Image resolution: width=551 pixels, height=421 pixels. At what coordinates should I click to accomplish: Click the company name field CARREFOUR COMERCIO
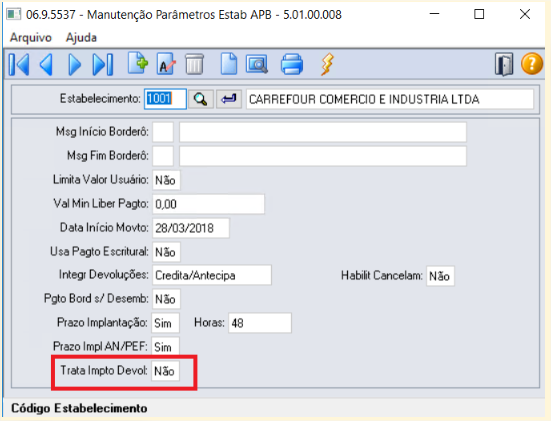coord(390,99)
